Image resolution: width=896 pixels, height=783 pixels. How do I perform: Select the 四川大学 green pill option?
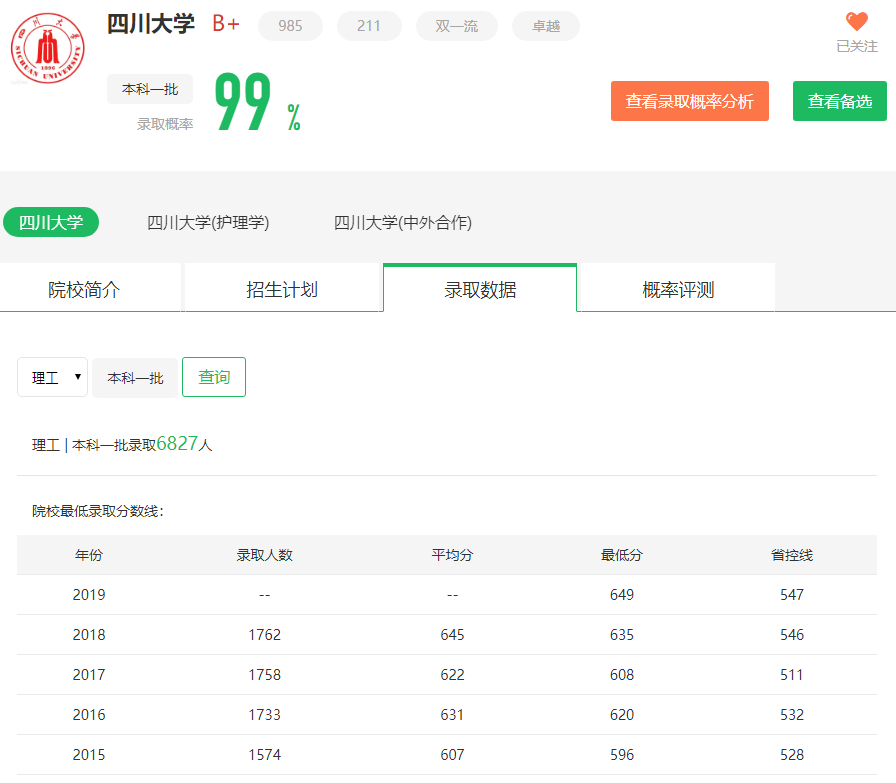click(51, 222)
